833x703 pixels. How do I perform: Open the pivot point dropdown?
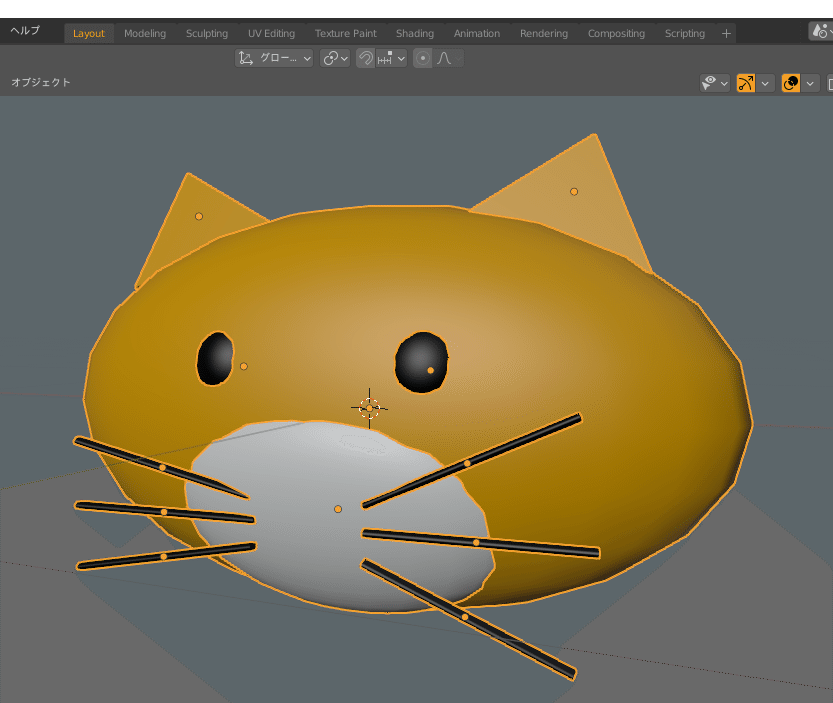point(335,58)
